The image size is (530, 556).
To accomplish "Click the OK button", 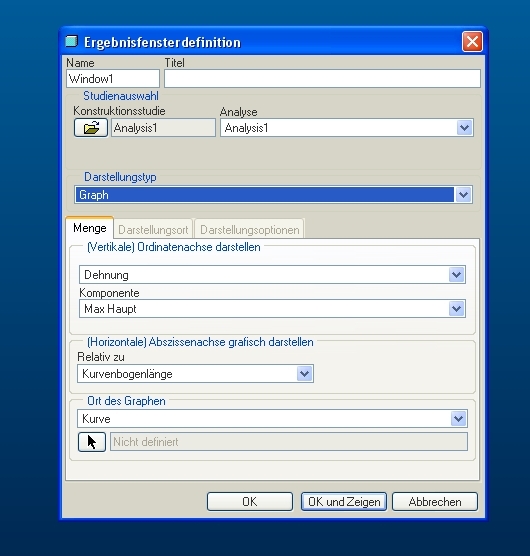I will pyautogui.click(x=250, y=502).
